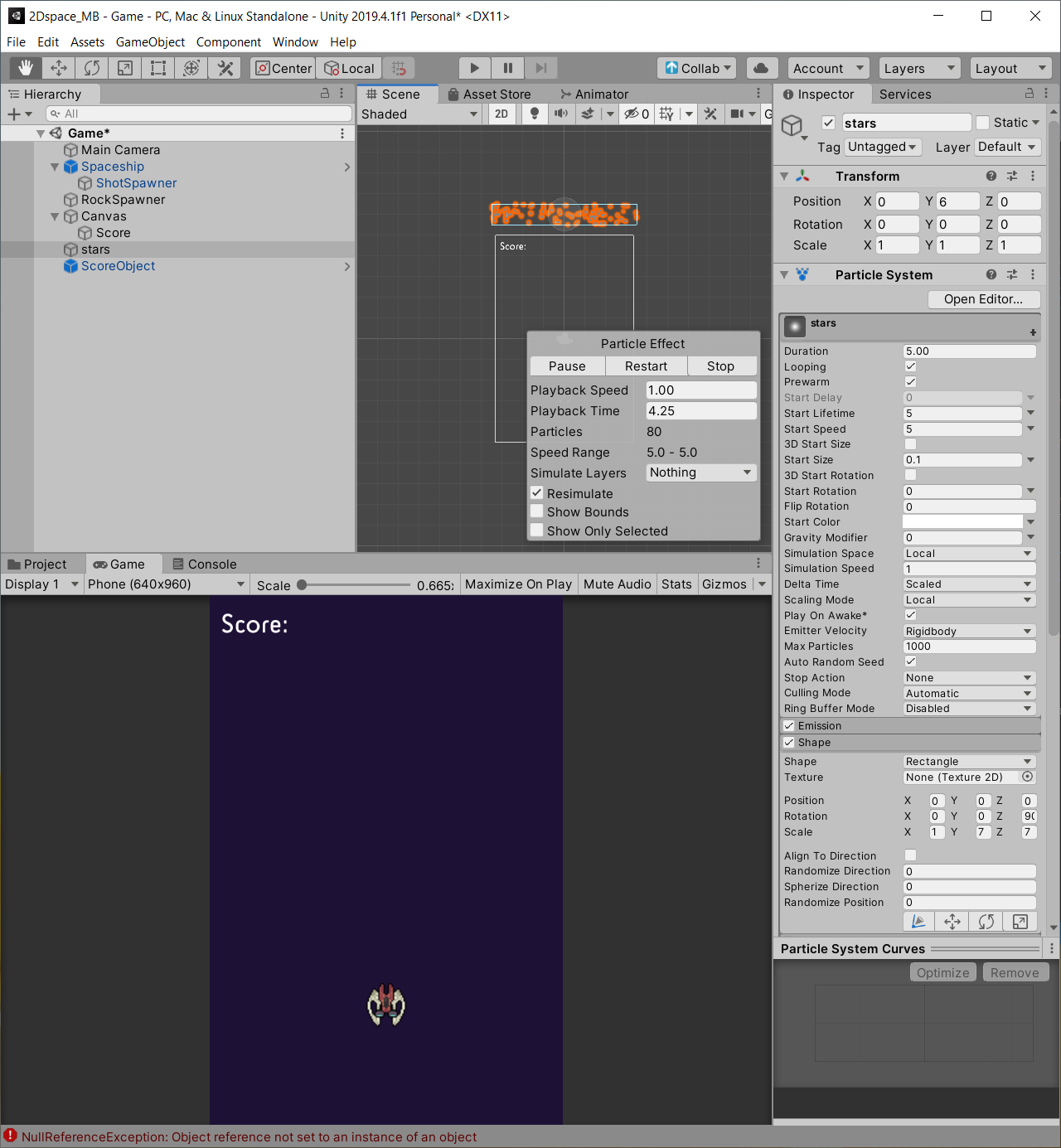Lock the Inspector panel
The height and width of the screenshot is (1148, 1061).
point(1030,94)
